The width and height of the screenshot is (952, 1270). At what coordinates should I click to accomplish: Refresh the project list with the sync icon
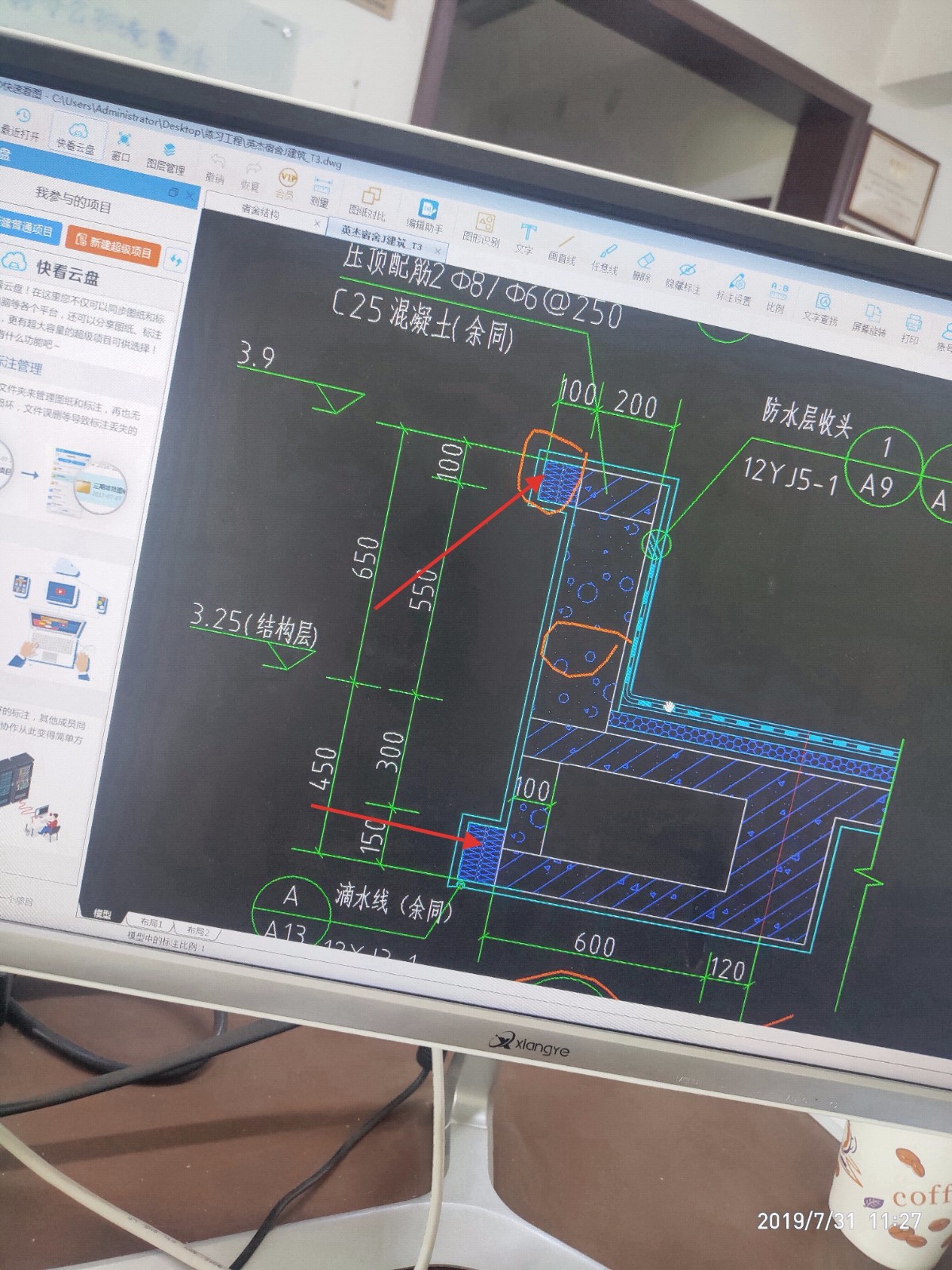tap(176, 259)
